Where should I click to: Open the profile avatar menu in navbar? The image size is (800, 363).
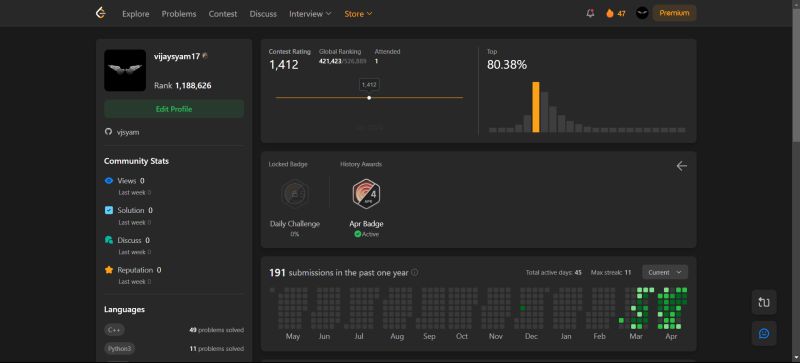point(642,13)
